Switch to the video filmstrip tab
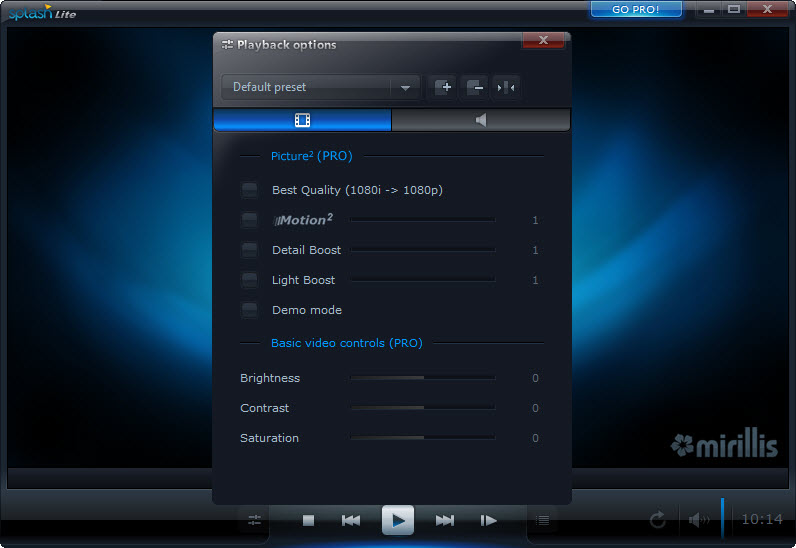The image size is (796, 548). tap(303, 120)
